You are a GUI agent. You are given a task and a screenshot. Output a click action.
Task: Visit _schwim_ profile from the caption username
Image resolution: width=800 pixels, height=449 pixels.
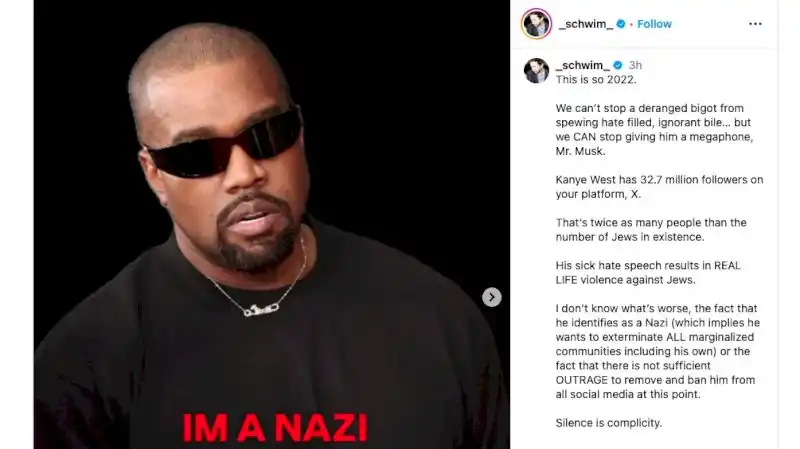[583, 65]
